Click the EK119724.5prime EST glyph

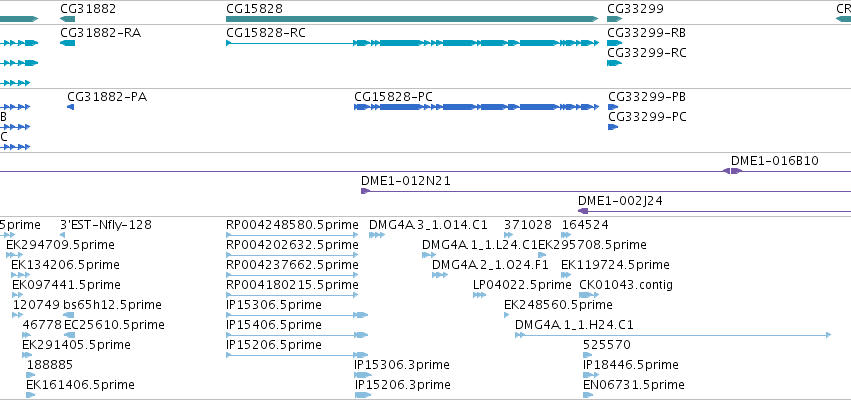[x=566, y=275]
